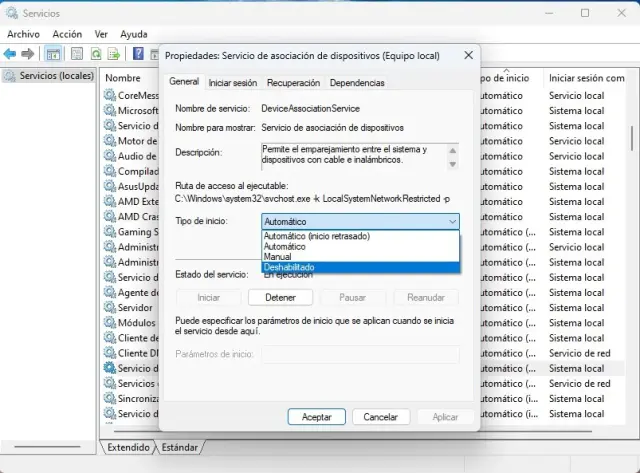Click the forward arrow toolbar icon
640x473 pixels.
click(x=29, y=53)
